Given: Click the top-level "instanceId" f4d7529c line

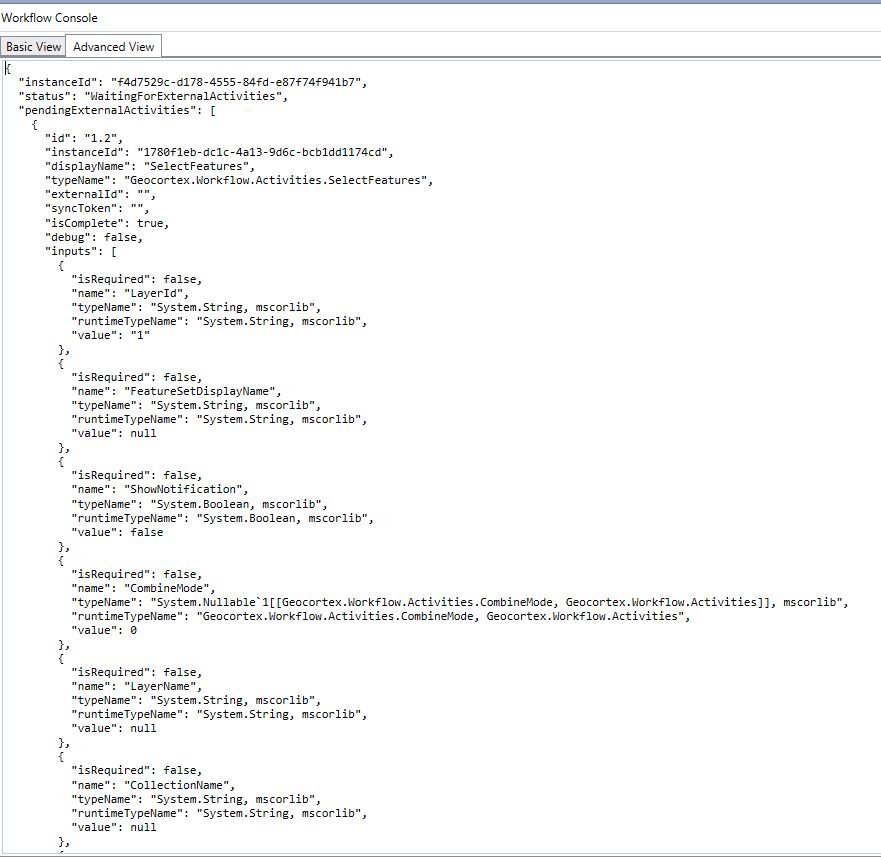Looking at the screenshot, I should (x=193, y=83).
